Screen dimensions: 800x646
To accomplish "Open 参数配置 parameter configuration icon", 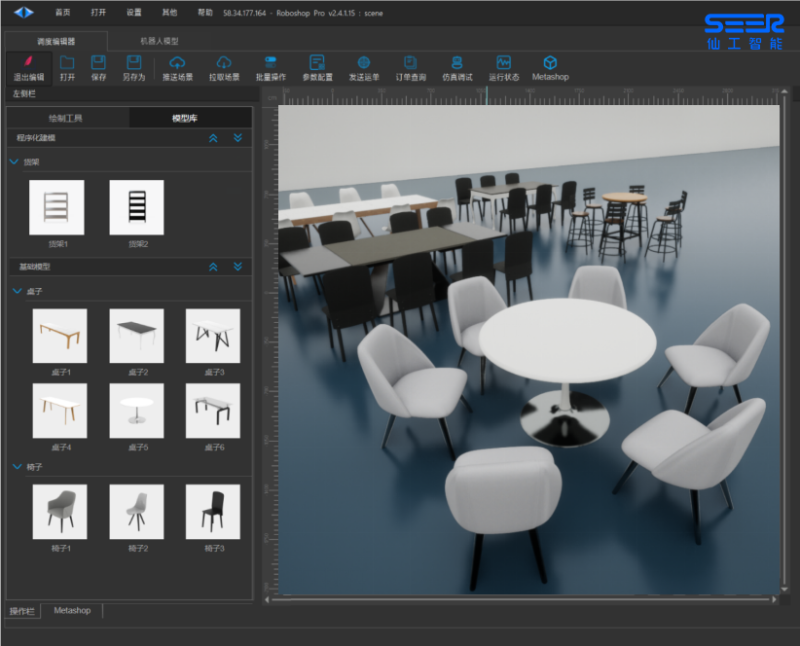I will pyautogui.click(x=317, y=63).
